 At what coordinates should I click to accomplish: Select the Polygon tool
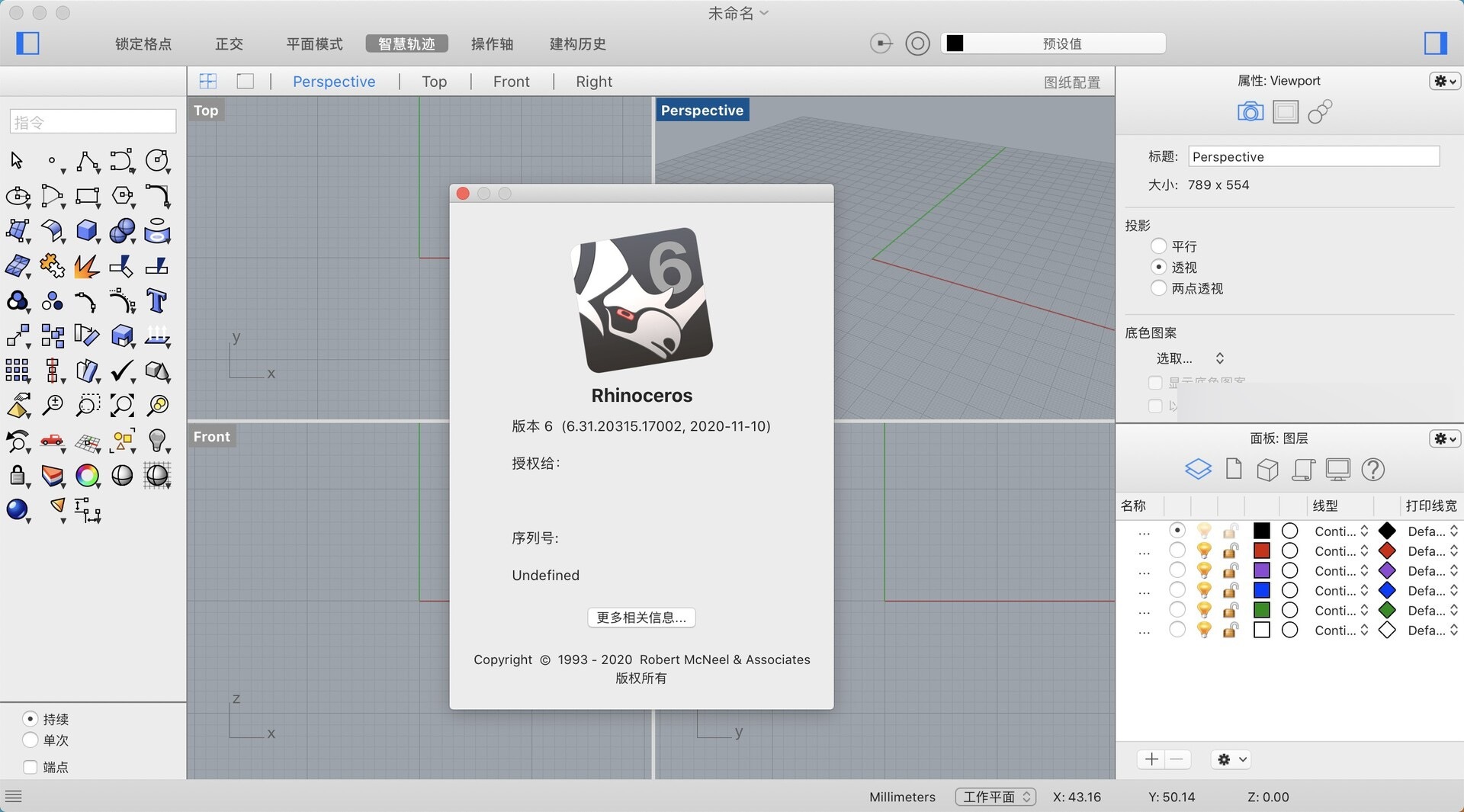[x=122, y=196]
